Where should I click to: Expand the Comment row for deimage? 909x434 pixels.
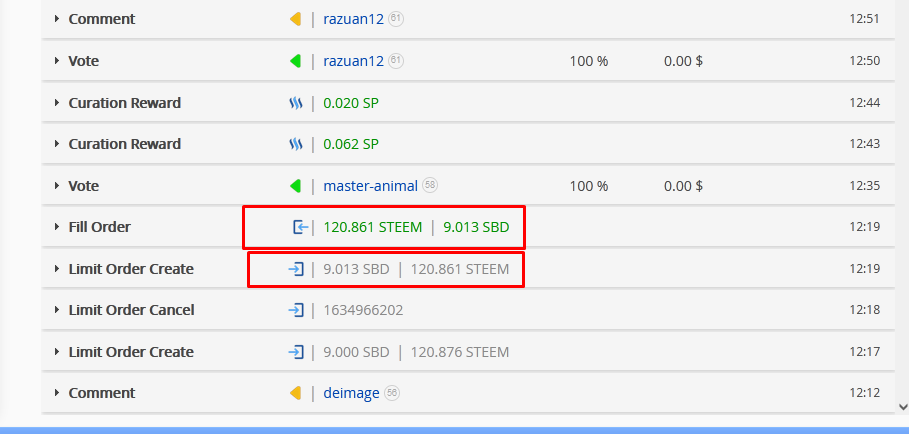click(57, 393)
